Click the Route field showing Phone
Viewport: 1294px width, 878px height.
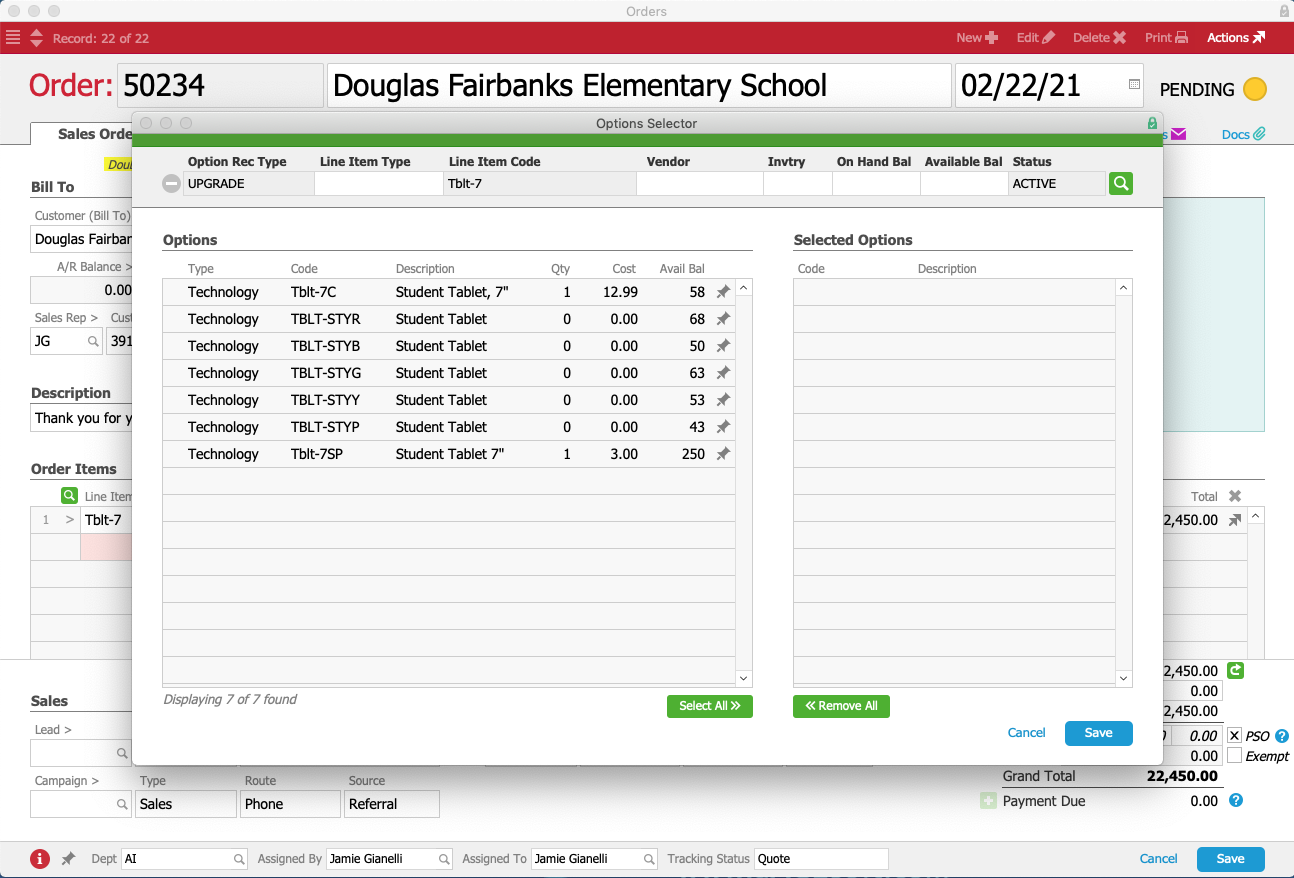[x=291, y=804]
